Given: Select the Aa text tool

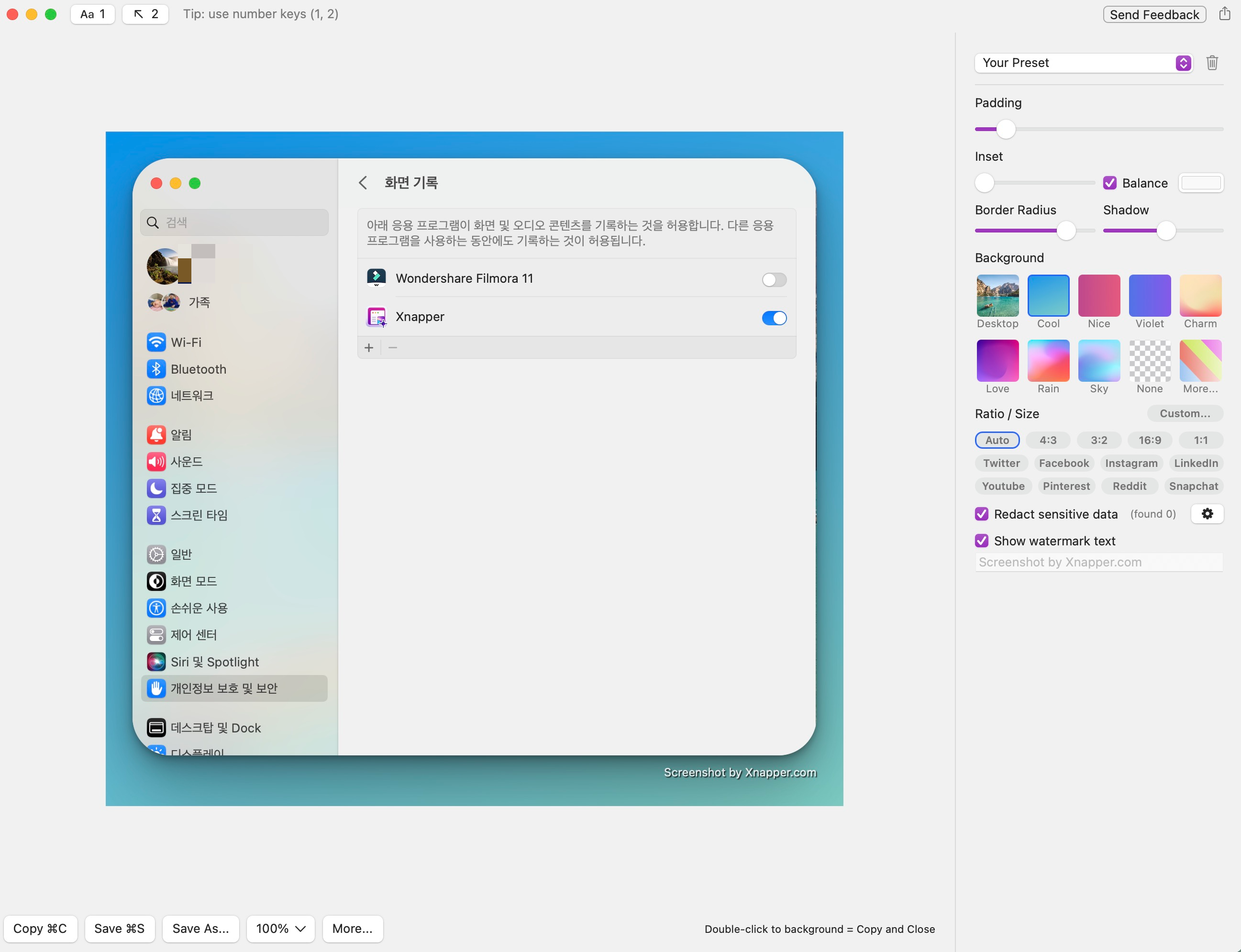Looking at the screenshot, I should click(x=92, y=14).
